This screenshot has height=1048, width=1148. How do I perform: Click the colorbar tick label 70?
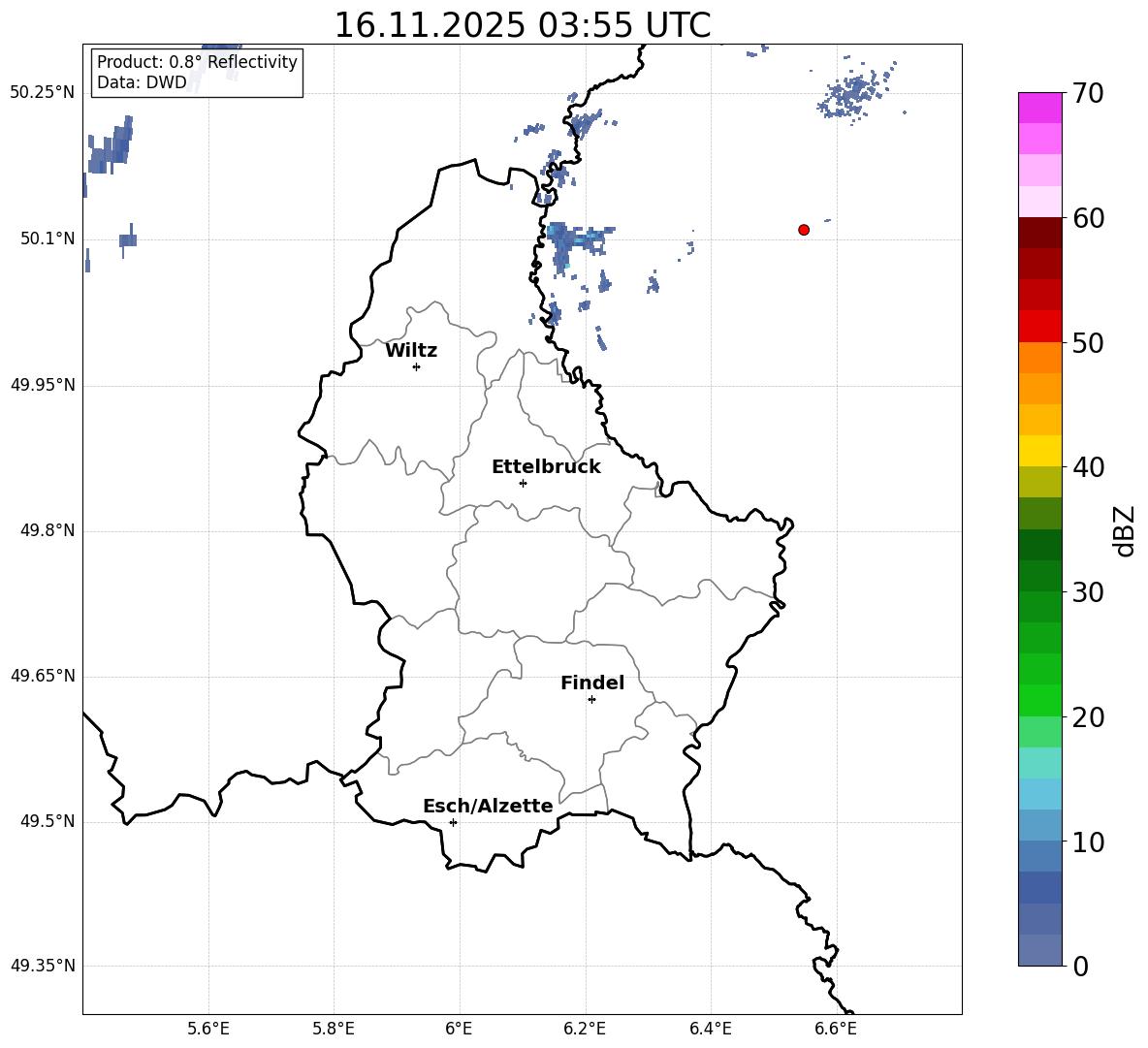coord(1088,93)
